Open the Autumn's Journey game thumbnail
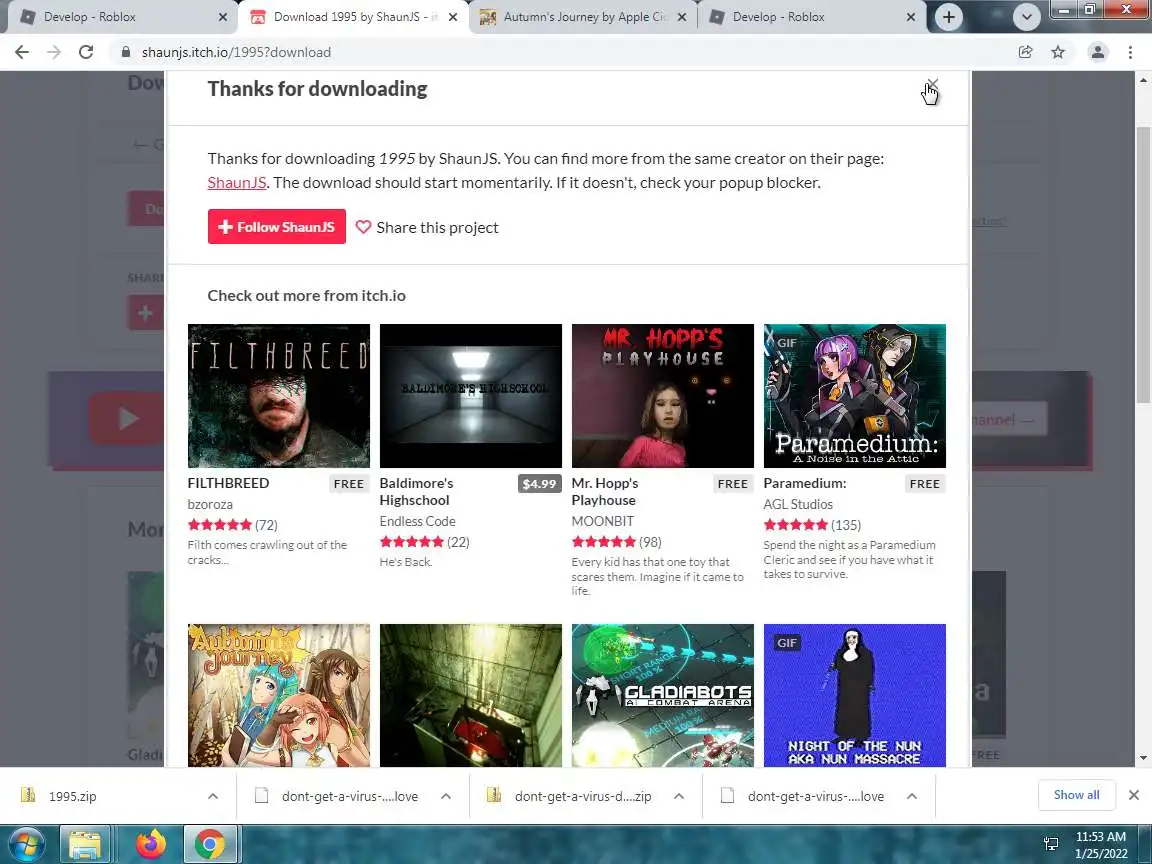 (x=278, y=695)
